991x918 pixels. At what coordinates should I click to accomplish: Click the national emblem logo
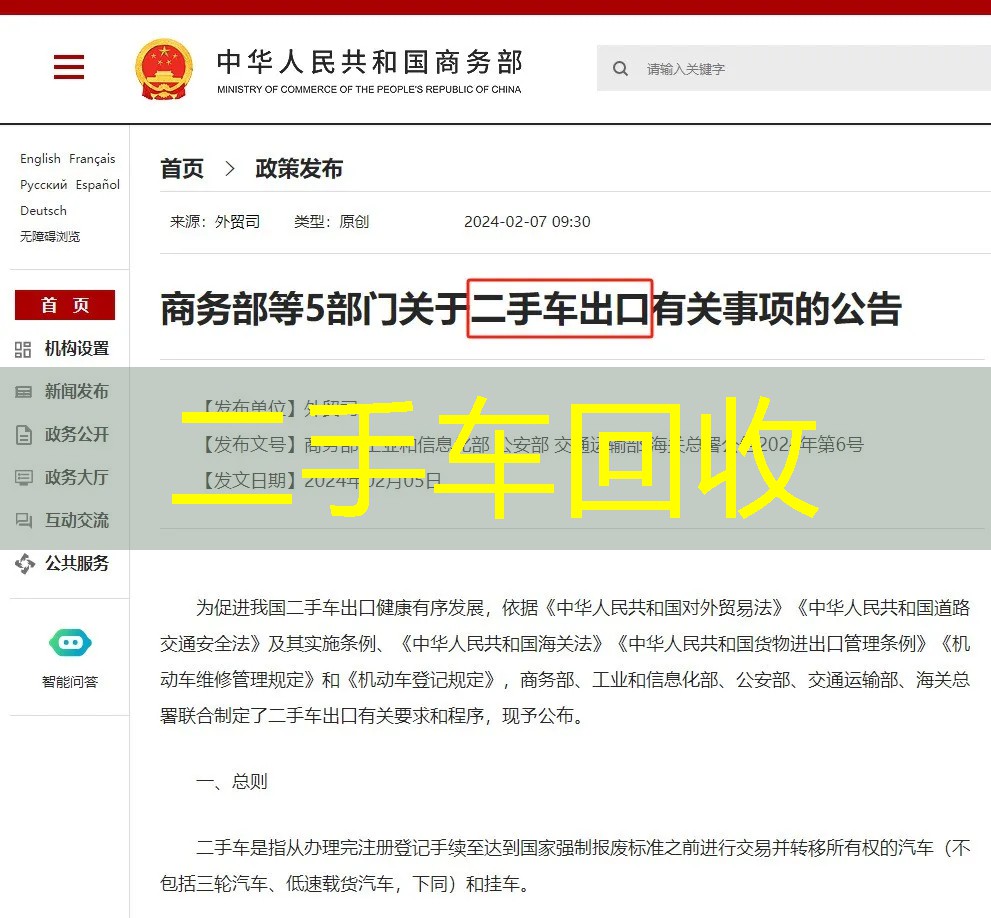(x=164, y=70)
